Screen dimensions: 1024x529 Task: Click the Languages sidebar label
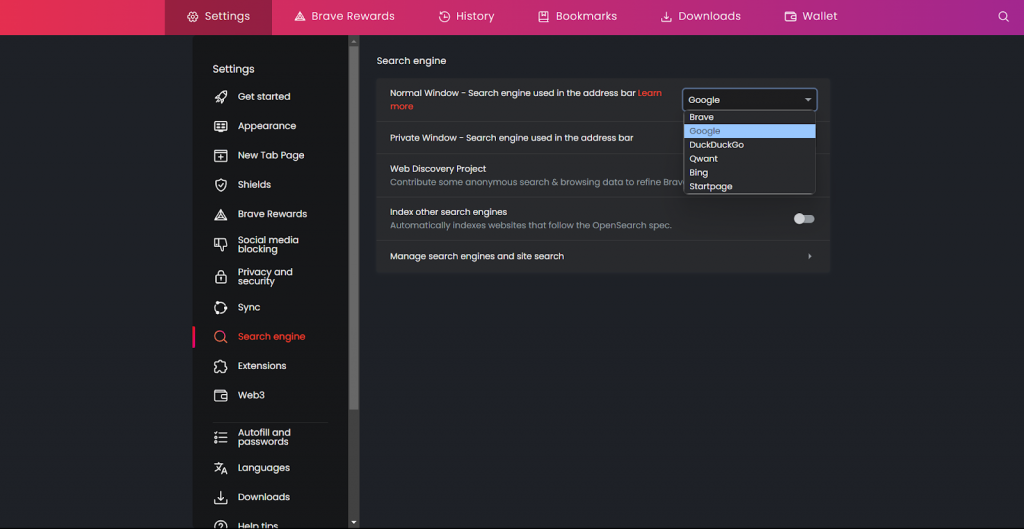click(264, 468)
